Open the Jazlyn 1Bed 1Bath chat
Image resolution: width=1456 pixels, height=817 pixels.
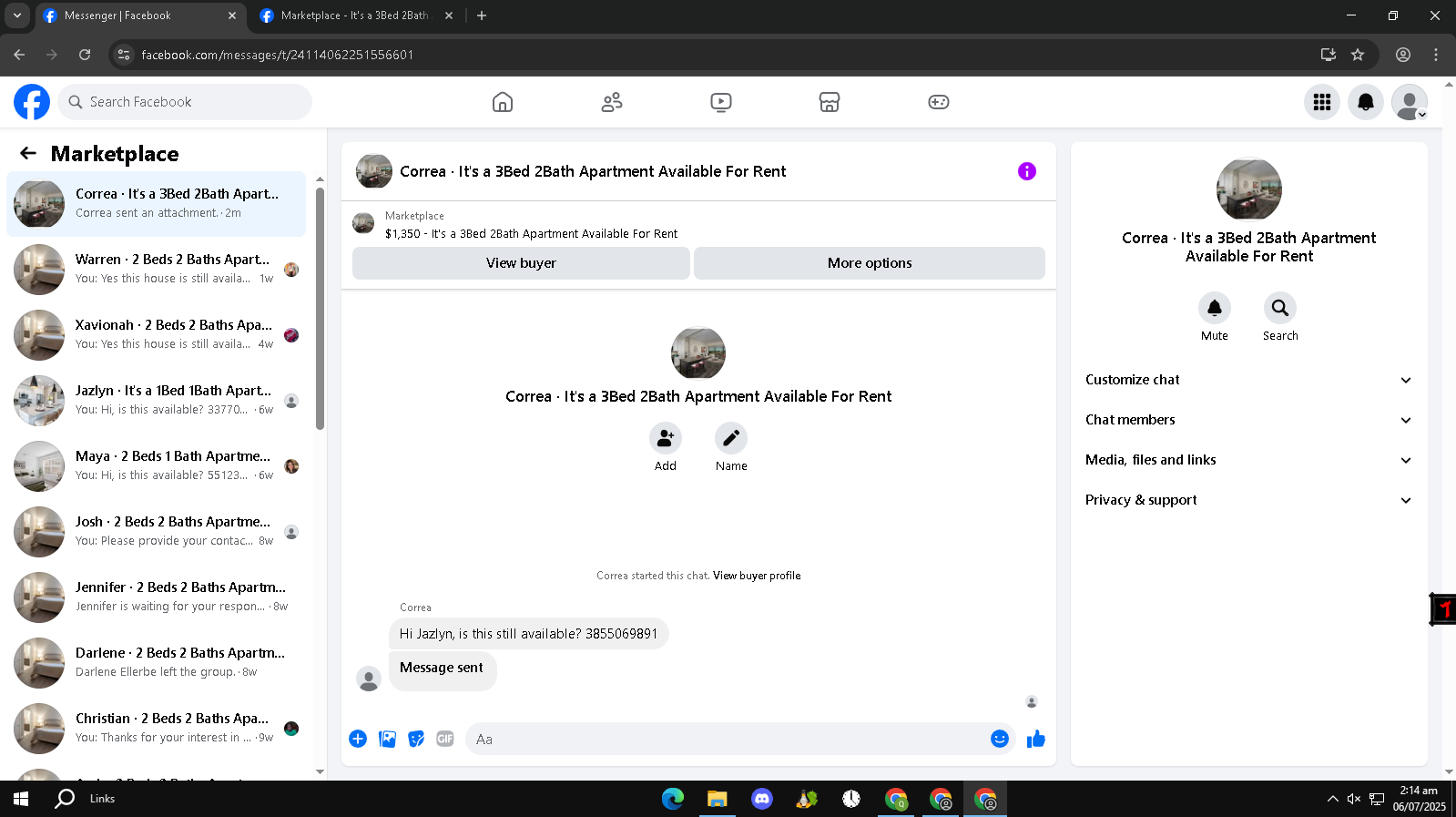click(157, 401)
